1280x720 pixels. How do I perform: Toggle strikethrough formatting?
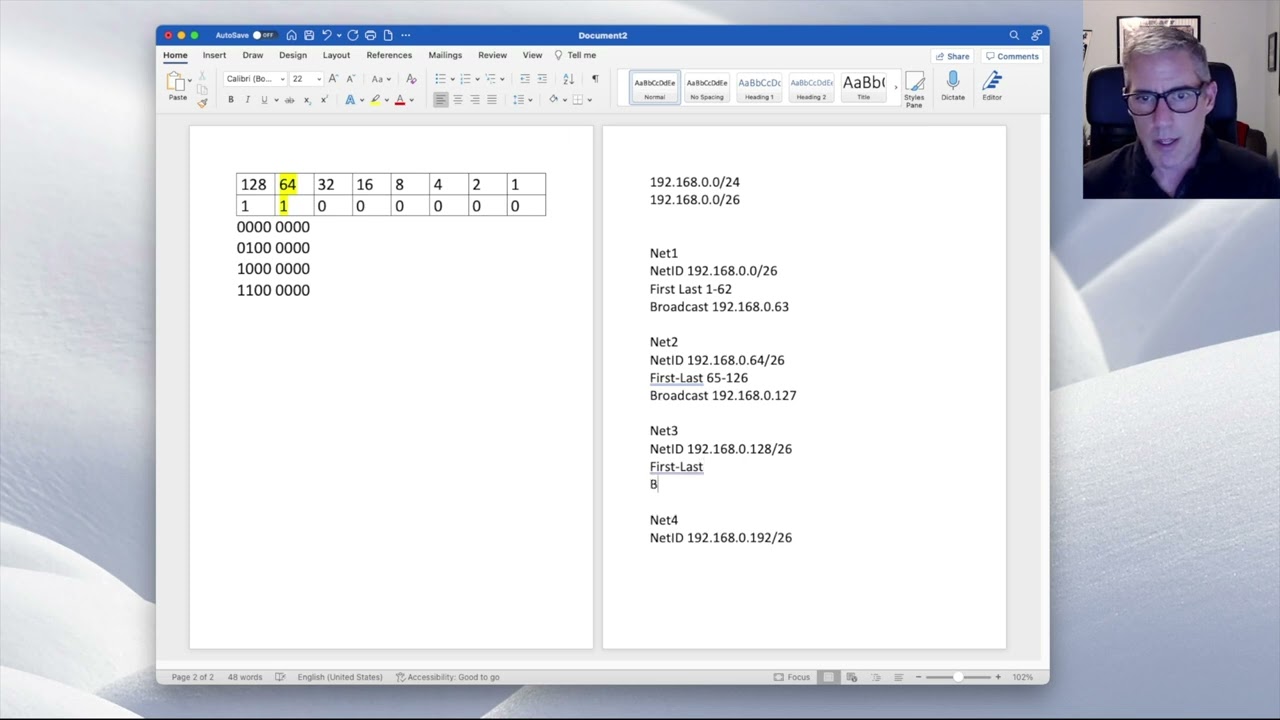[290, 100]
